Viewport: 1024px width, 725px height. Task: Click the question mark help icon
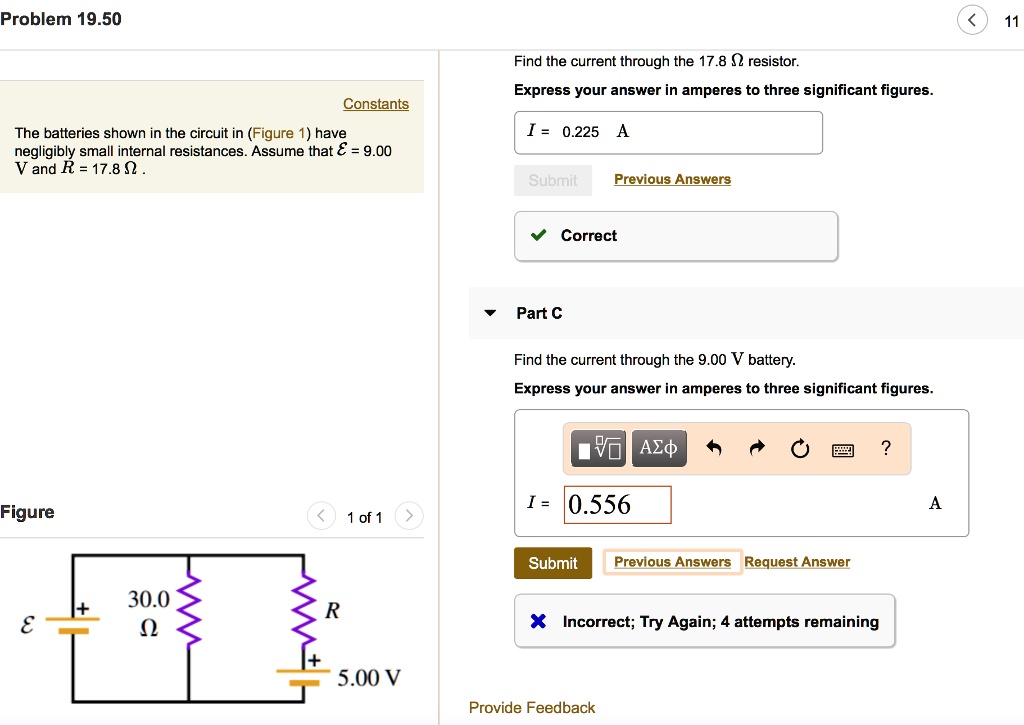point(885,448)
